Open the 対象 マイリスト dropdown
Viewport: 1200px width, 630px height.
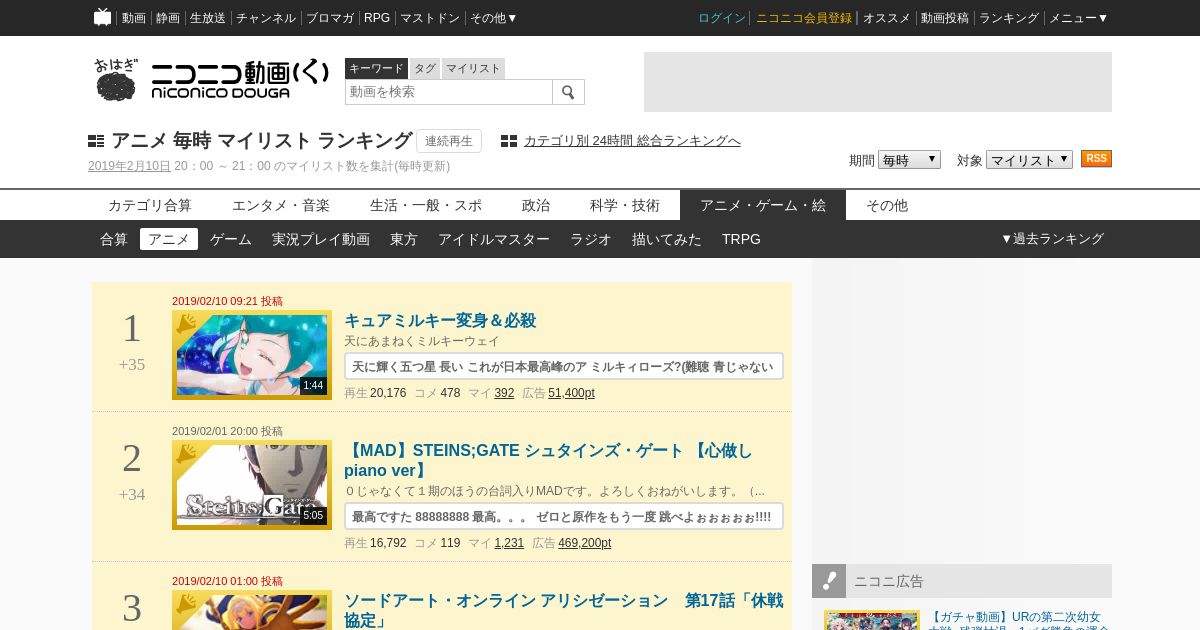click(1029, 160)
